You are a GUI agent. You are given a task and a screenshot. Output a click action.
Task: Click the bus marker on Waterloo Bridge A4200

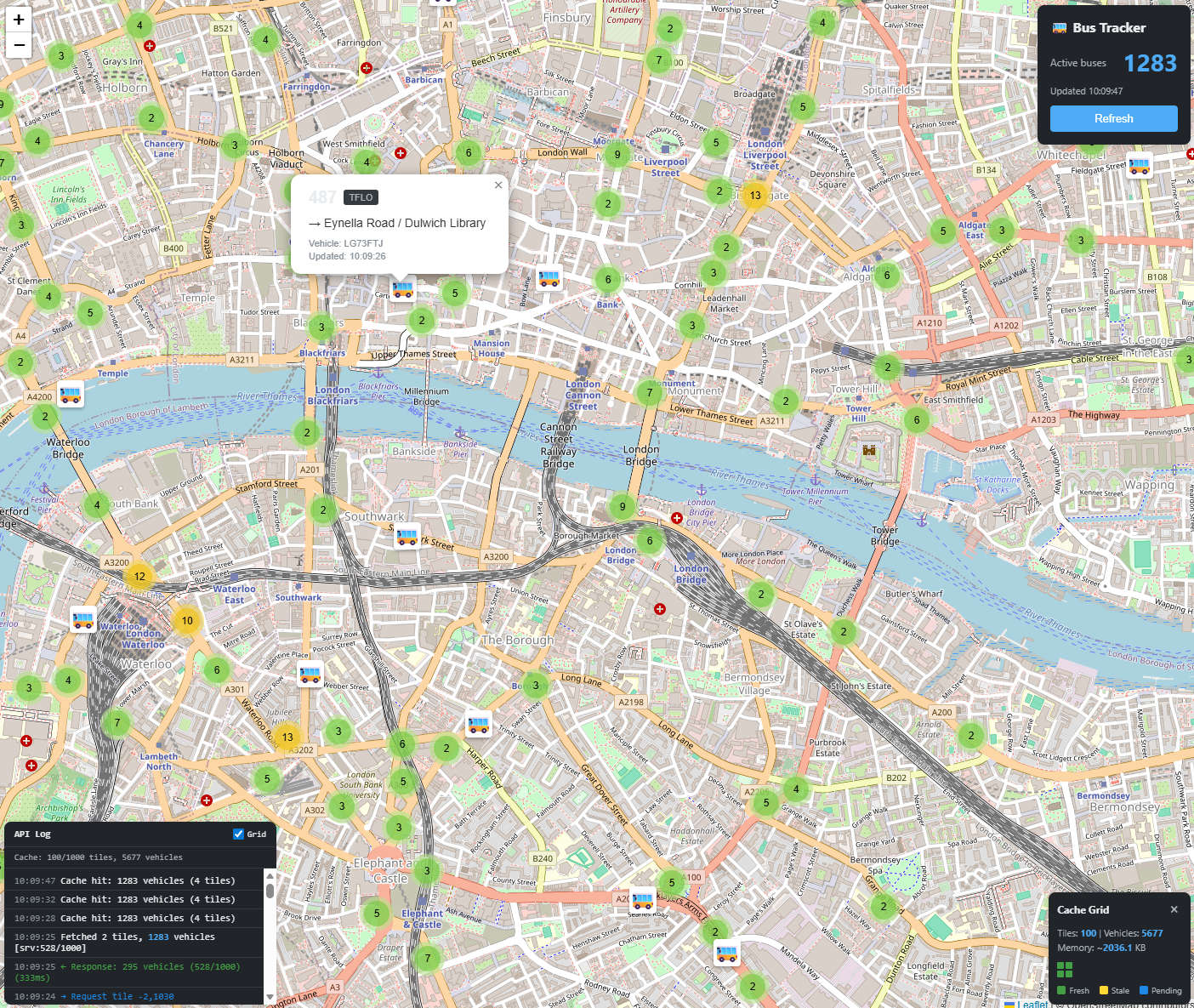pos(71,395)
